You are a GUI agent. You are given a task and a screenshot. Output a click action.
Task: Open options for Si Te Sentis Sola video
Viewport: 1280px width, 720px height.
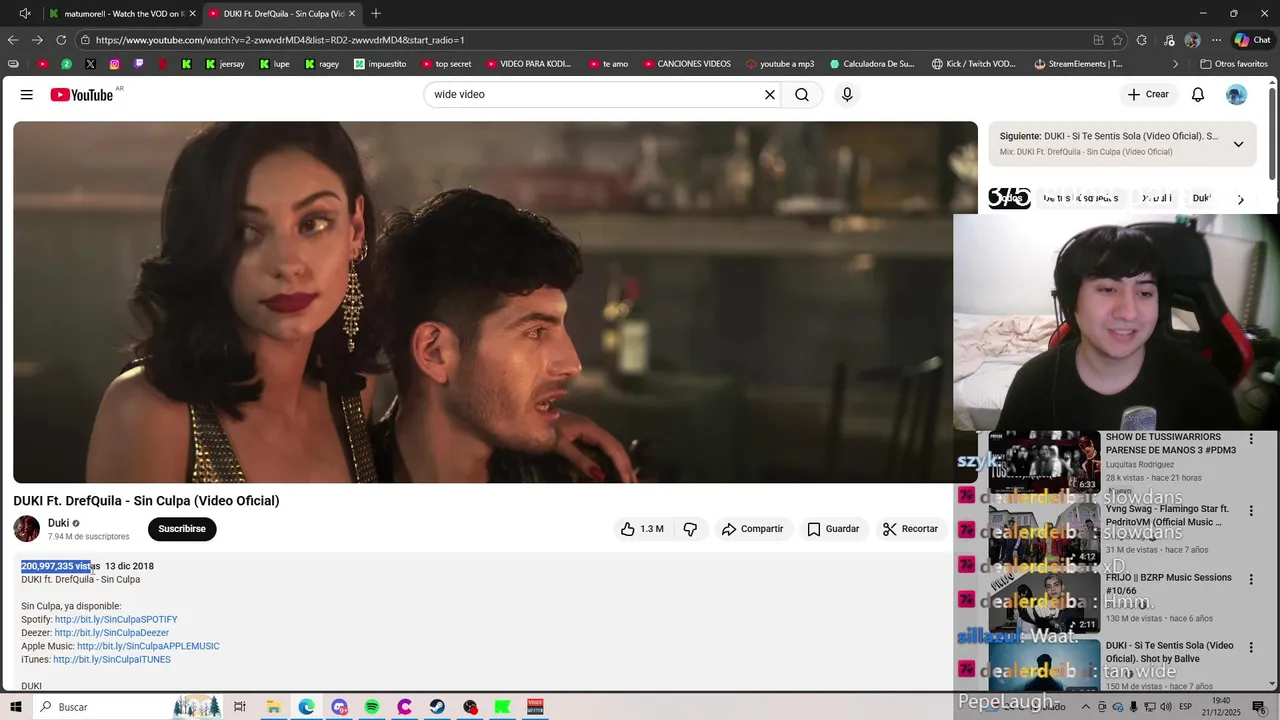point(1251,647)
